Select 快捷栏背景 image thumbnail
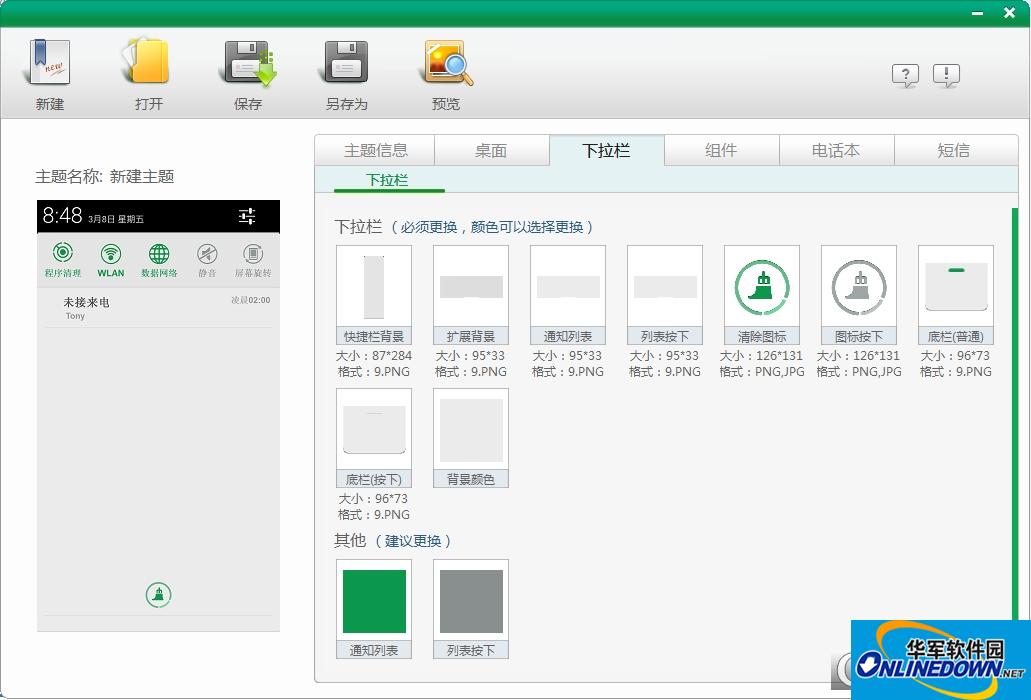Viewport: 1031px width, 700px height. (x=373, y=294)
